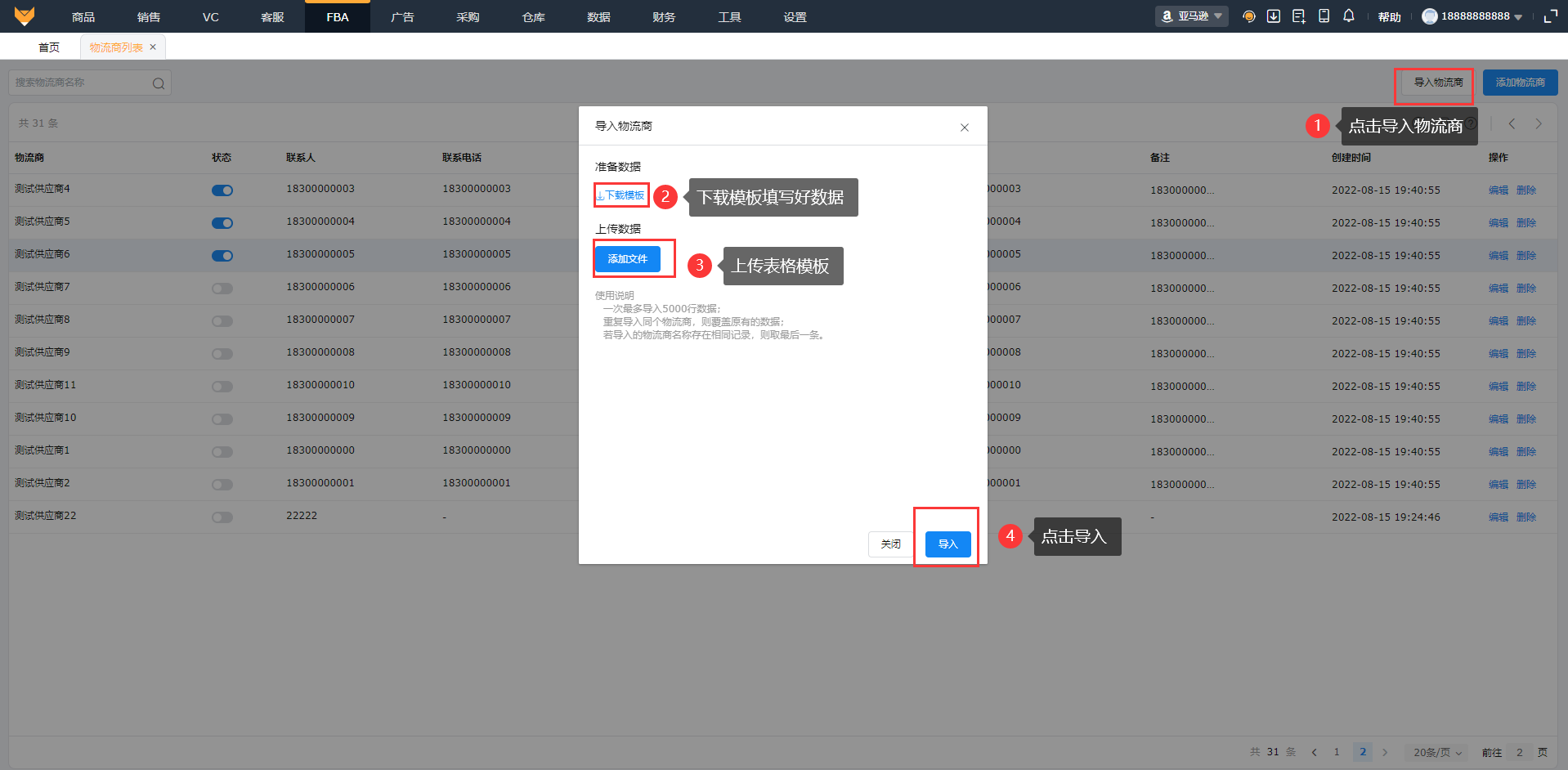The width and height of the screenshot is (1568, 770).
Task: Click the 创建时间 column header
Action: 1351,158
